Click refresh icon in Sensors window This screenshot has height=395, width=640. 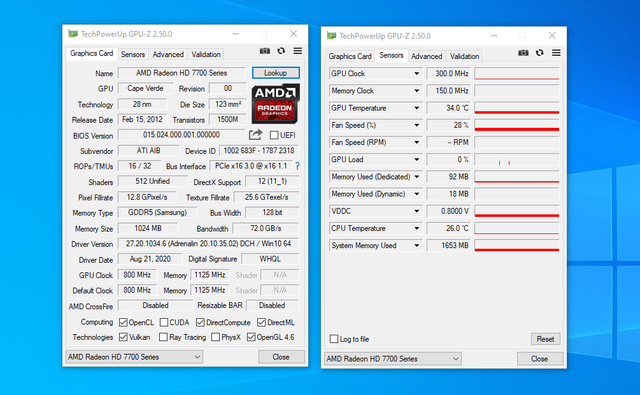click(x=540, y=53)
